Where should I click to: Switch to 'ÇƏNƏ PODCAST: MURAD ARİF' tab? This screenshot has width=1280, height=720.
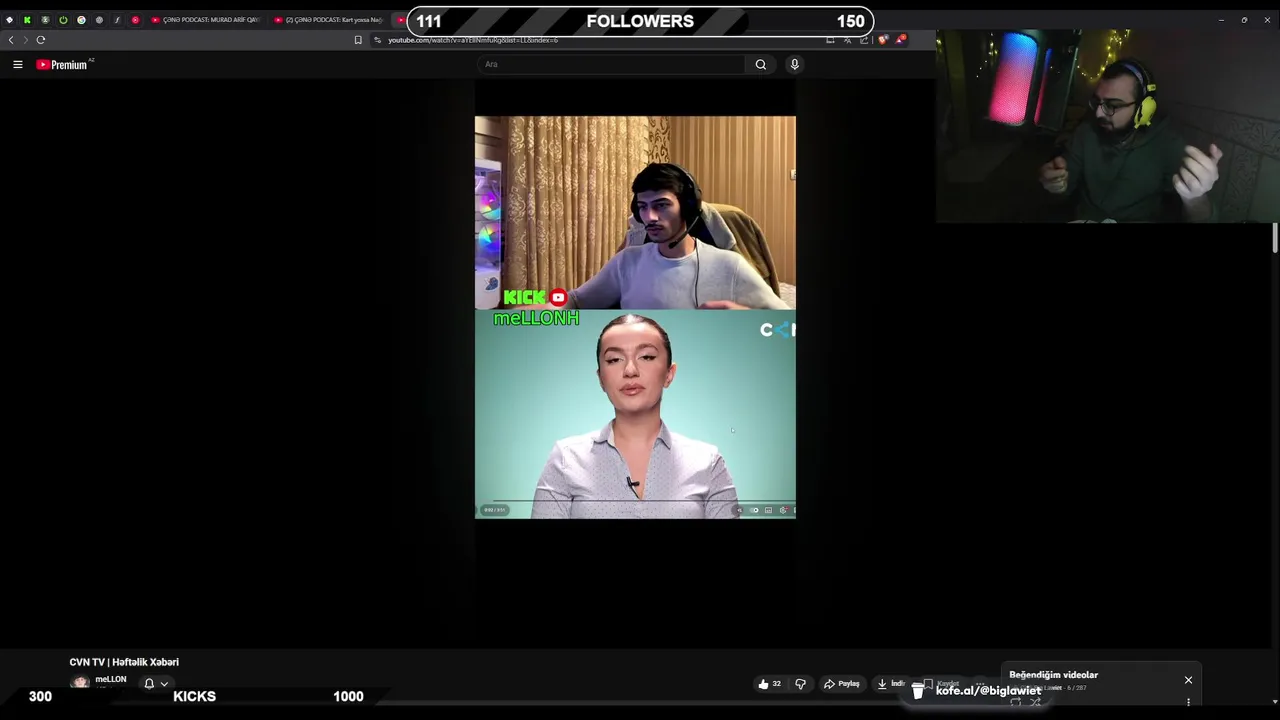coord(206,20)
